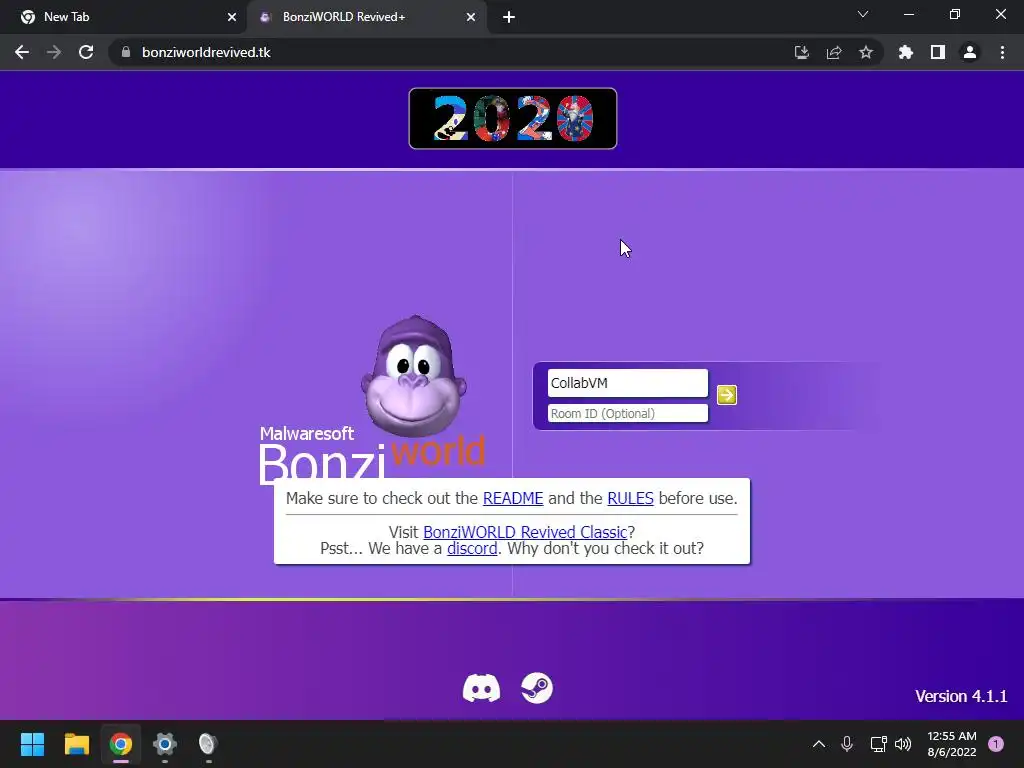The image size is (1024, 768).
Task: Click the Room ID (Optional) field
Action: click(628, 413)
